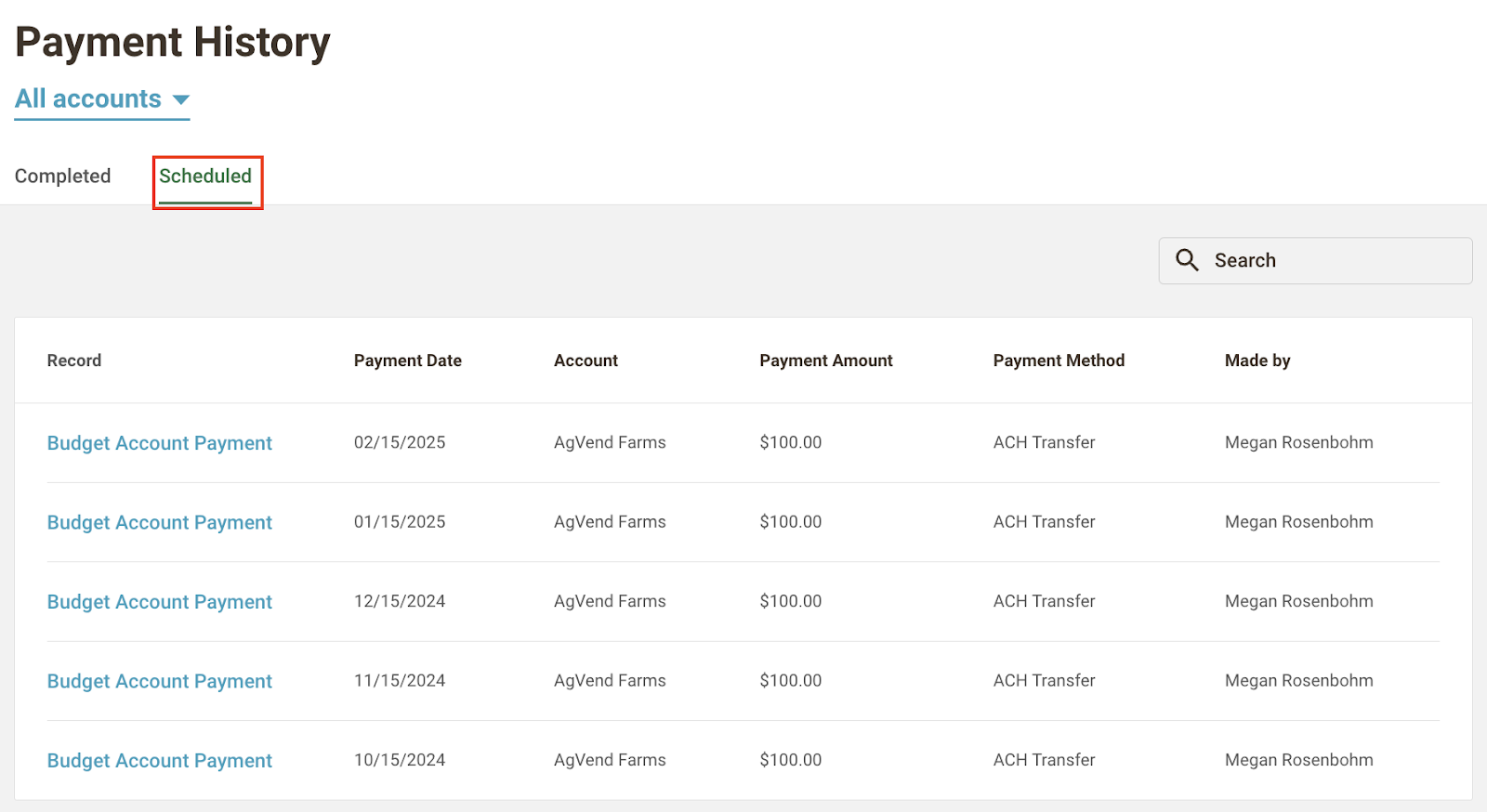The height and width of the screenshot is (812, 1487).
Task: Open Budget Account Payment dated 12/15/2024
Action: [x=160, y=602]
